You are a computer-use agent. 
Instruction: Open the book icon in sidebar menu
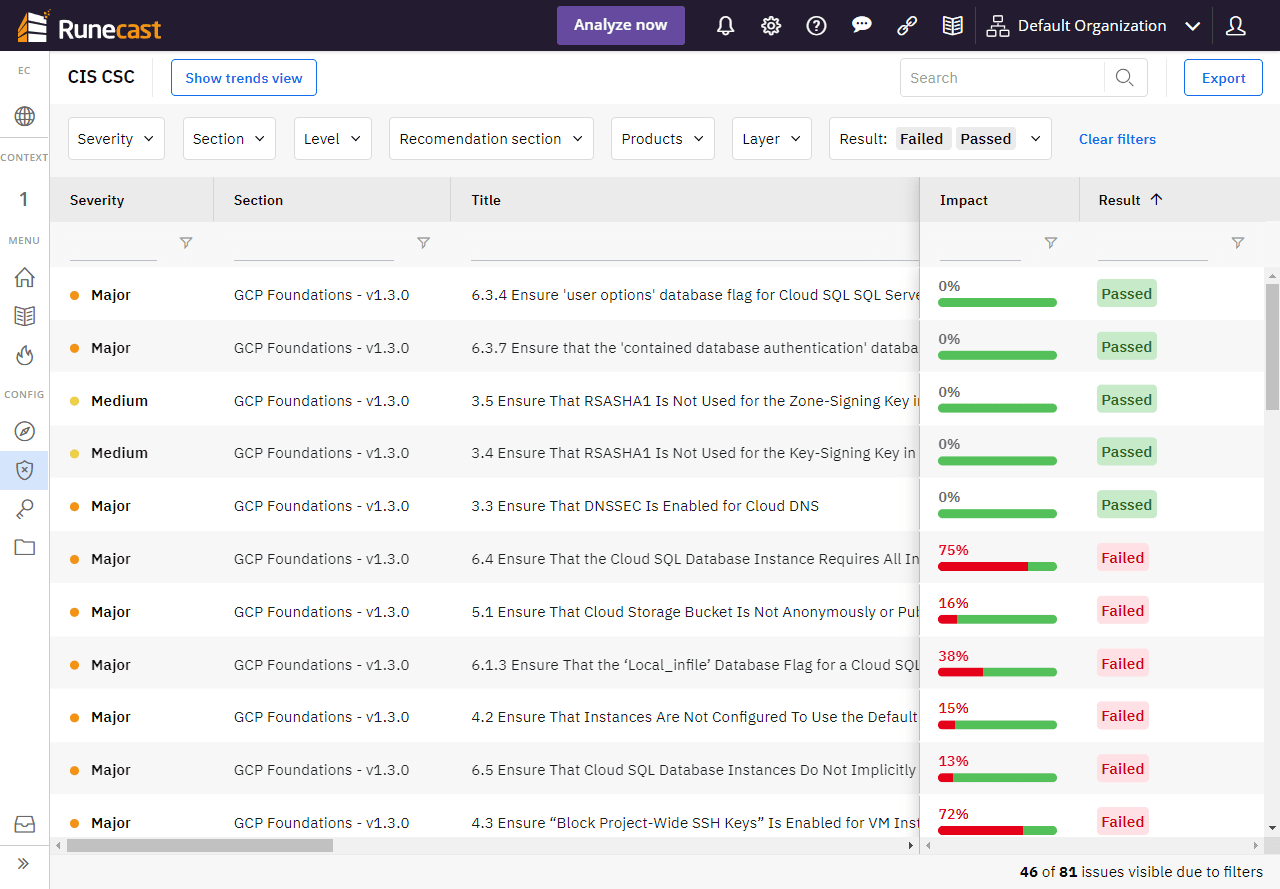point(24,316)
